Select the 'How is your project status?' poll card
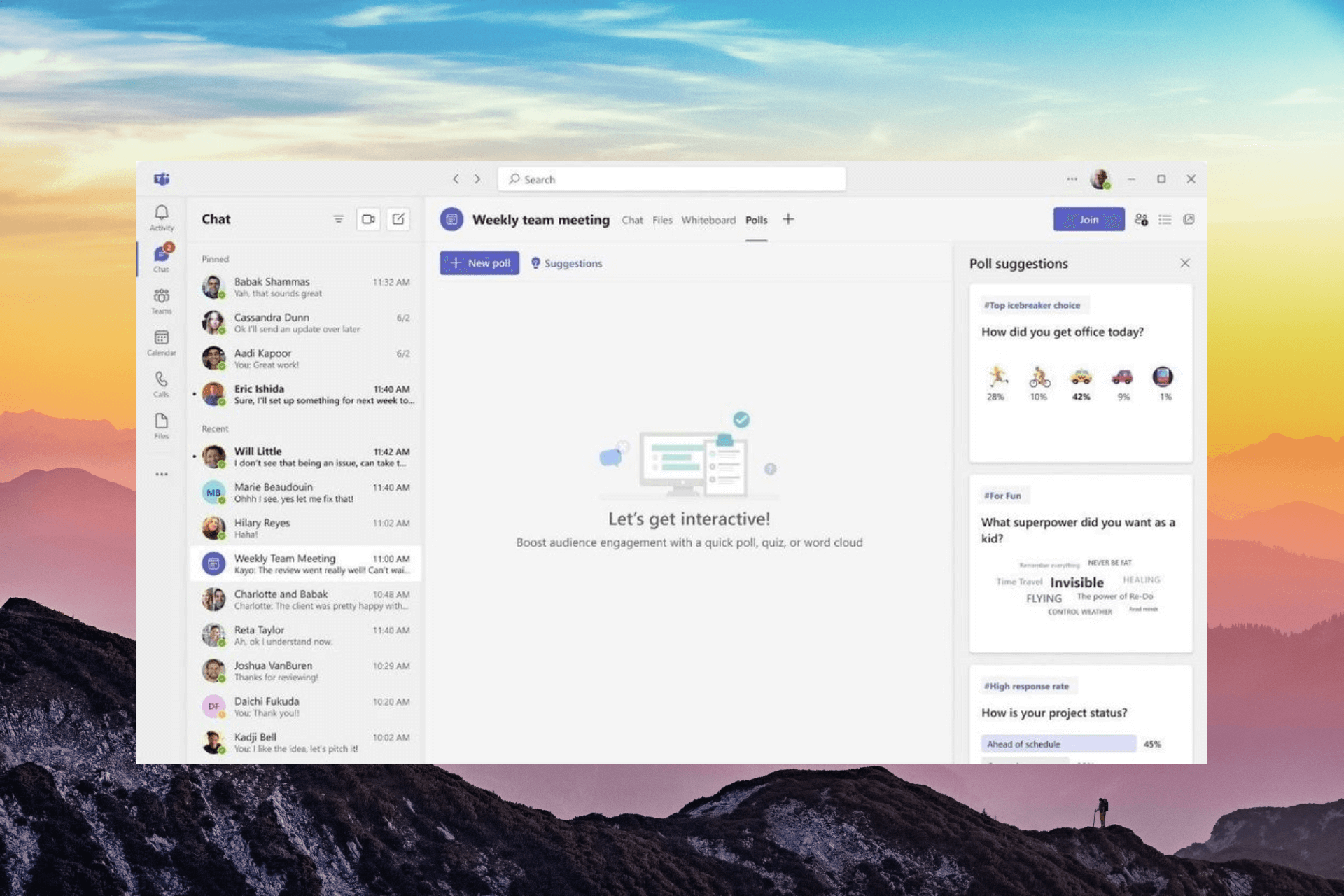 [x=1081, y=714]
